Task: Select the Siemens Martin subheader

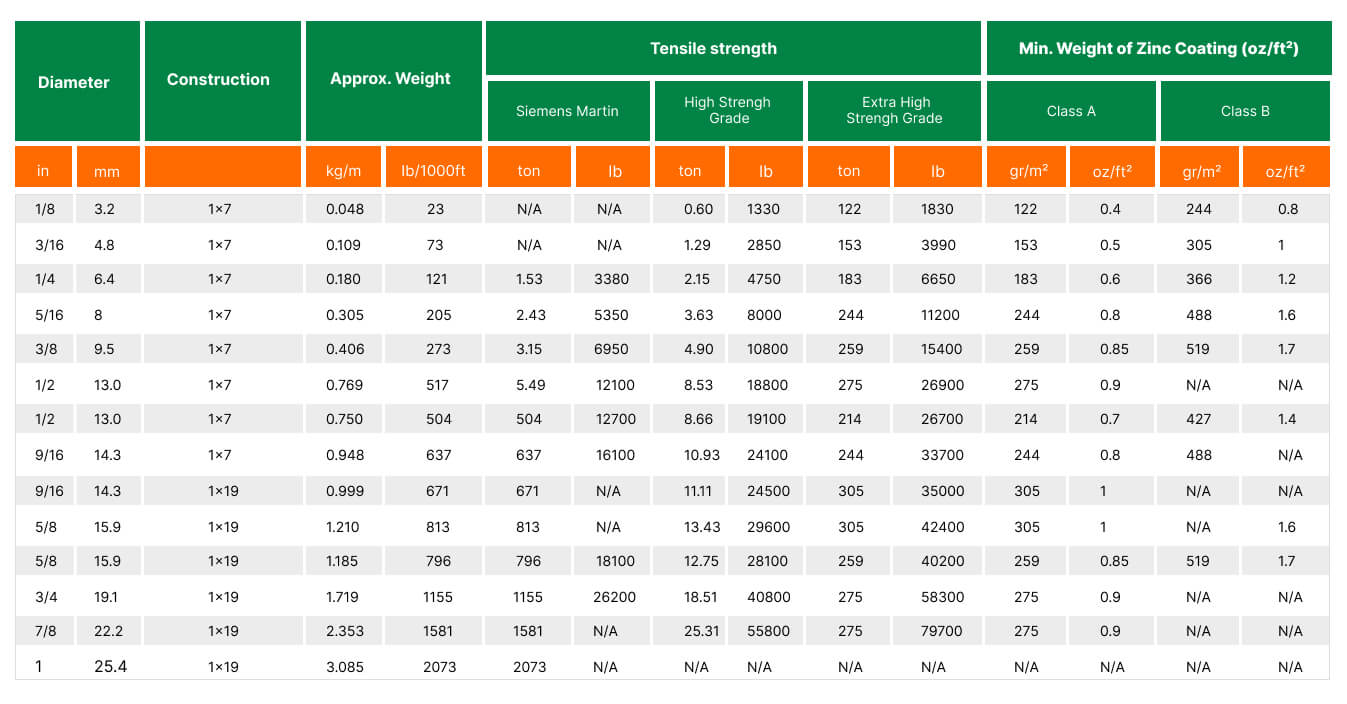Action: pyautogui.click(x=567, y=111)
